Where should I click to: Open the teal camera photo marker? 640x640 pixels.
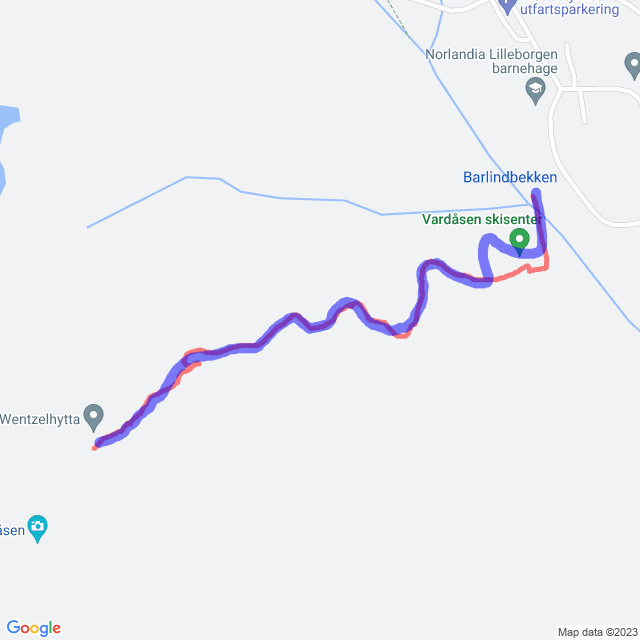38,528
